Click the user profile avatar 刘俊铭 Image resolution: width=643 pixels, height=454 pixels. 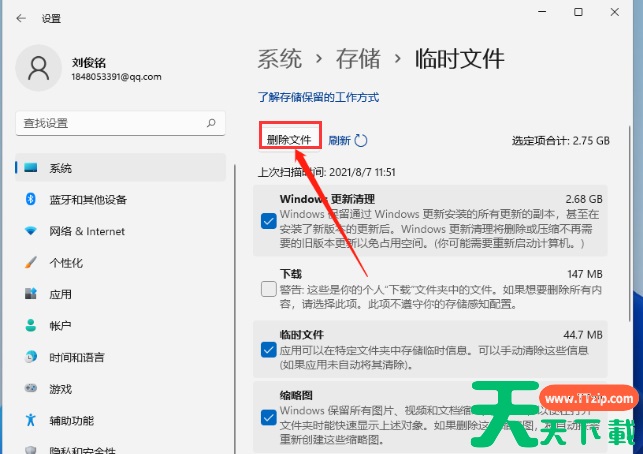(x=39, y=67)
